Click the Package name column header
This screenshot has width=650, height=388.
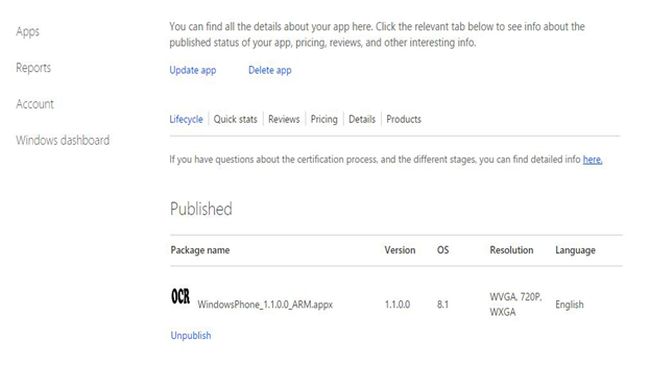(200, 250)
